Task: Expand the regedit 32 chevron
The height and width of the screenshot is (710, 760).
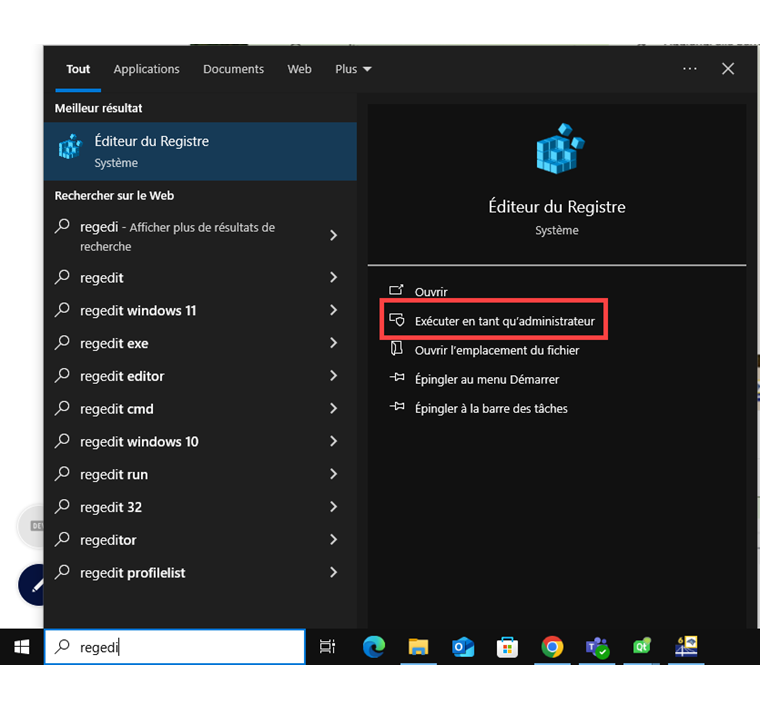Action: [x=333, y=507]
